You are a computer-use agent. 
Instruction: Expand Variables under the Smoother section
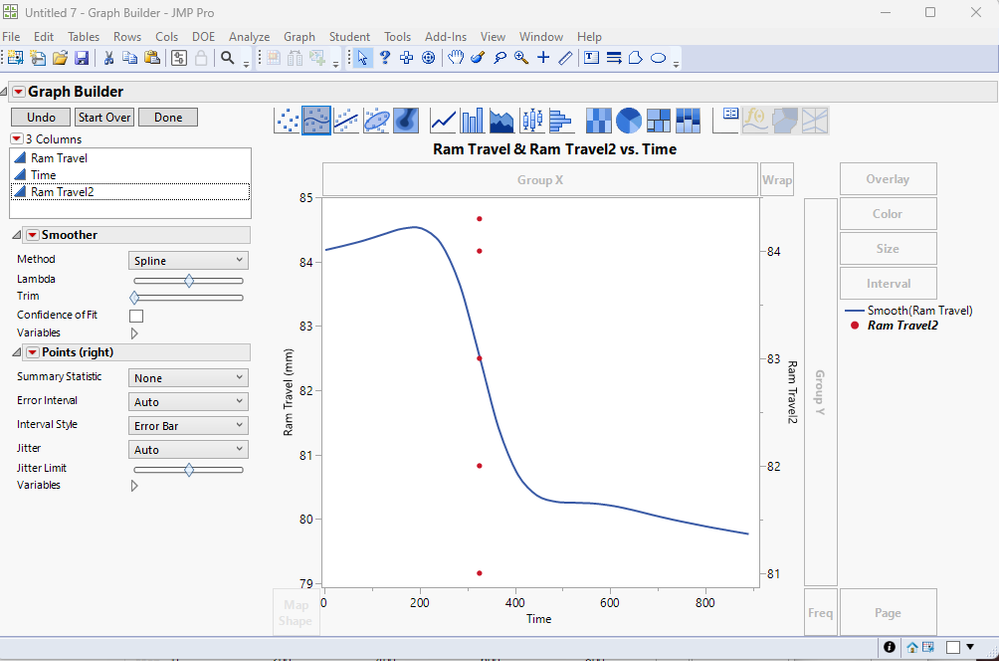click(134, 333)
